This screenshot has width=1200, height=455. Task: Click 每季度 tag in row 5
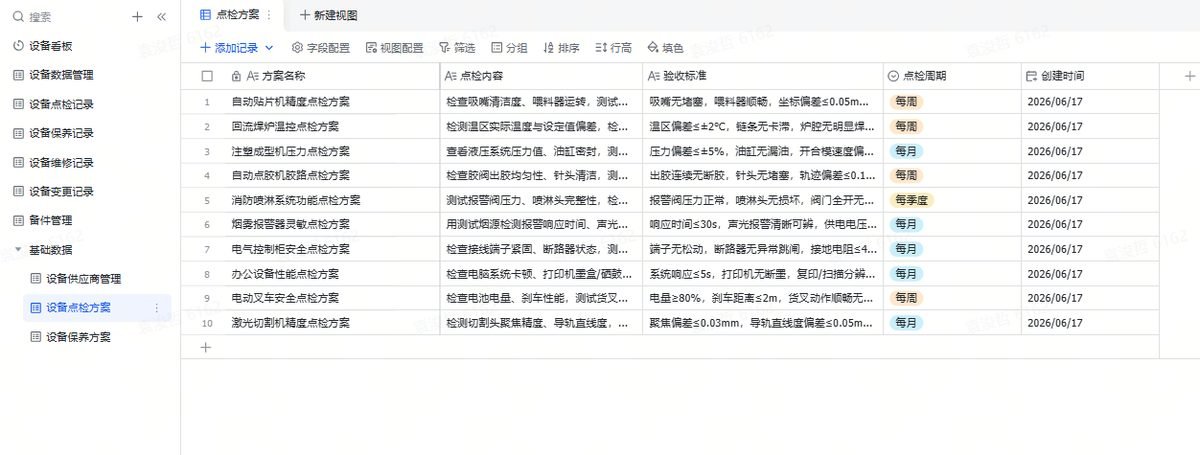pos(912,200)
